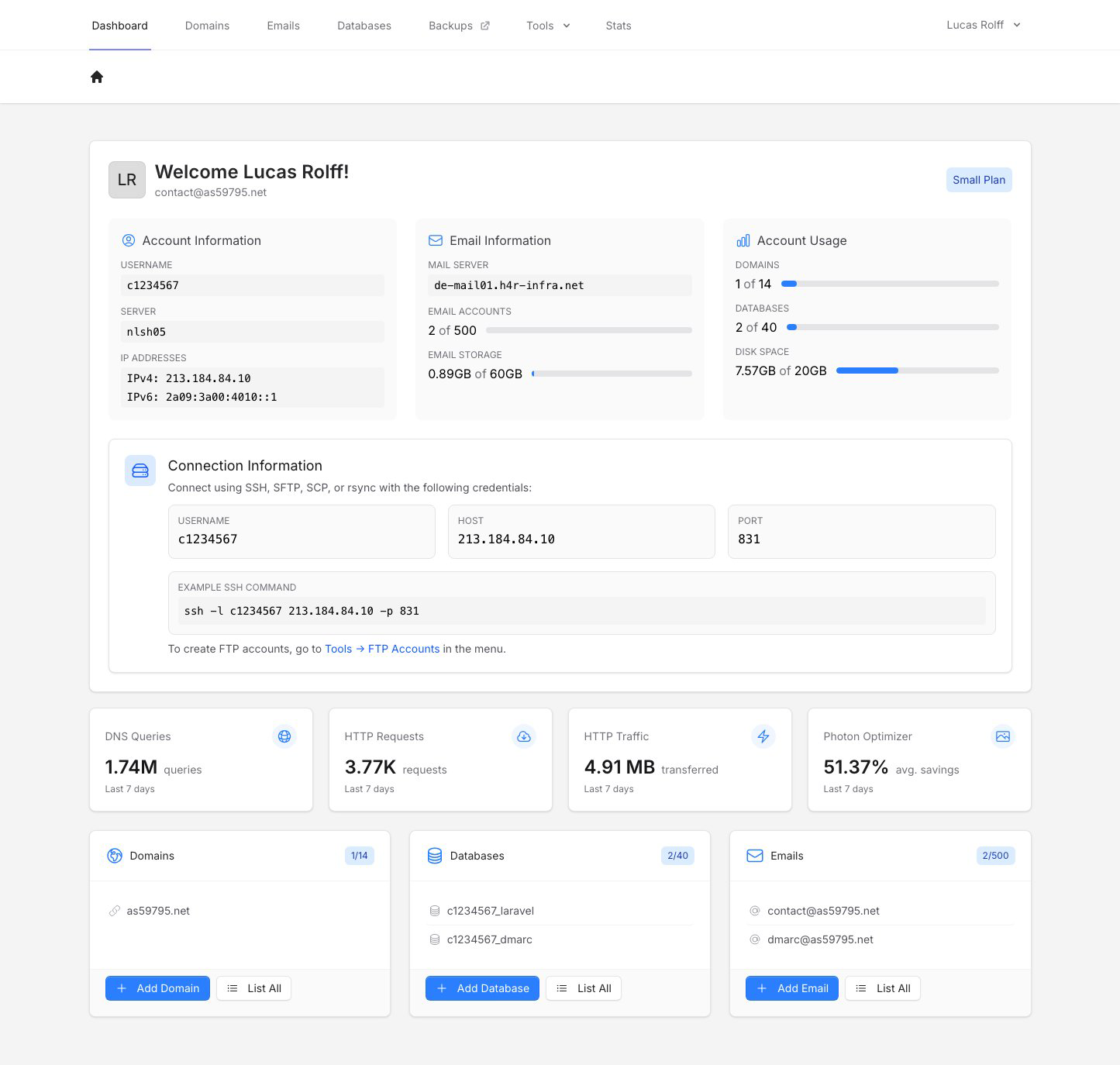Image resolution: width=1120 pixels, height=1065 pixels.
Task: Click the Connection Information server icon
Action: pos(140,470)
